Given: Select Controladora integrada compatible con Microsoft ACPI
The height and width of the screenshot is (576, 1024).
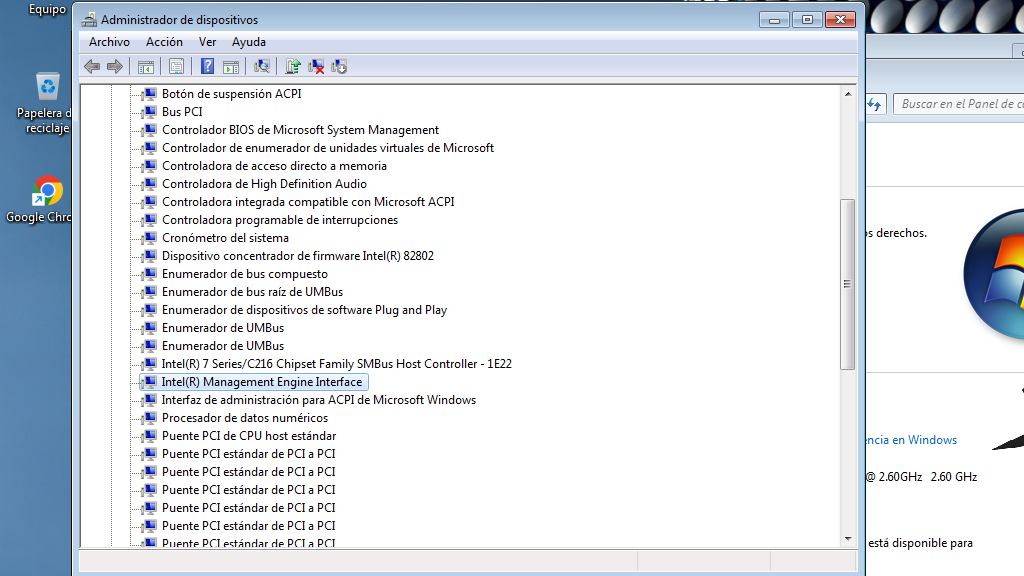Looking at the screenshot, I should click(308, 202).
